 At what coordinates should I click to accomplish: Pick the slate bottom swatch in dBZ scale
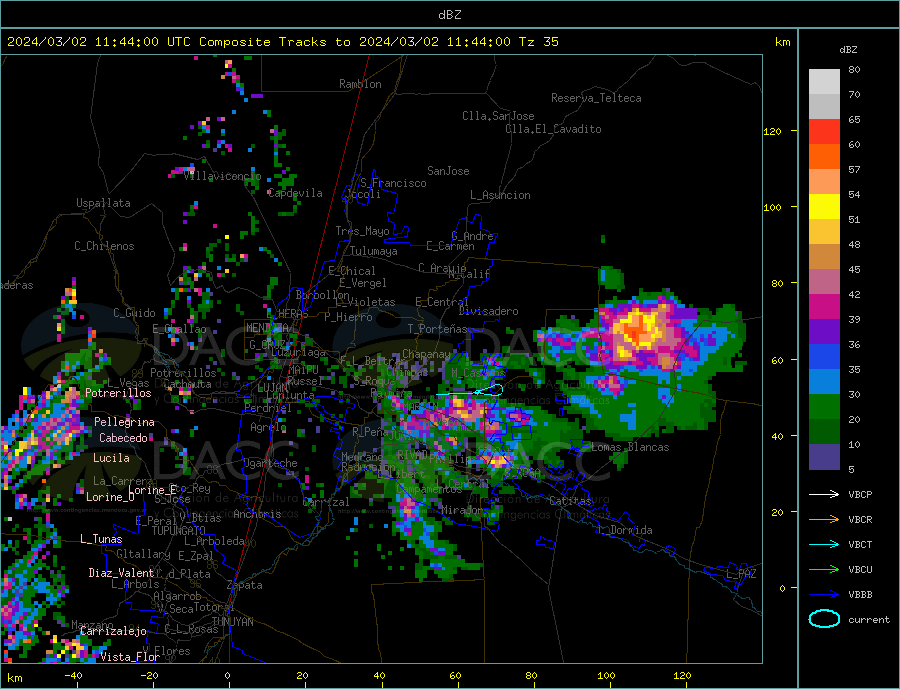pos(824,457)
